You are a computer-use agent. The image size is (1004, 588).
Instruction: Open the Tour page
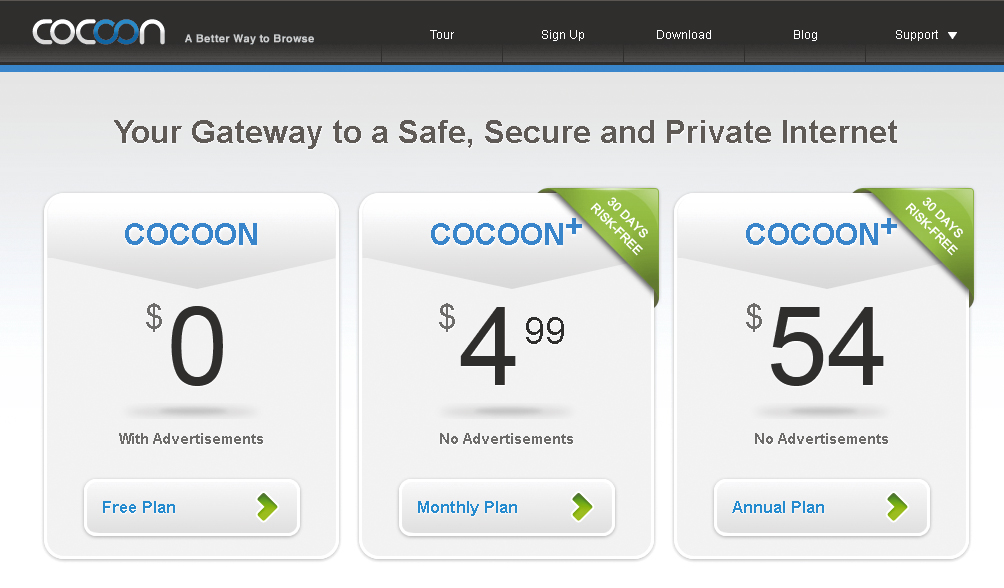[x=442, y=35]
